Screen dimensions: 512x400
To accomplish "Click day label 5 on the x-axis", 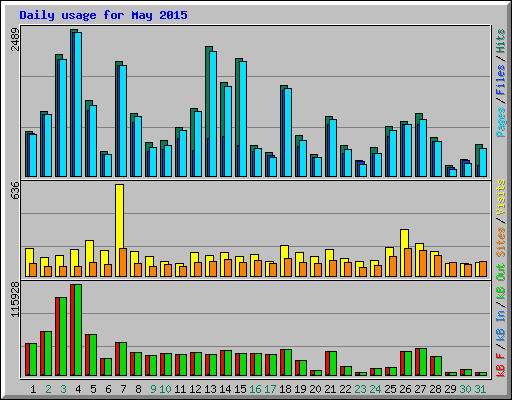I will 93,389.
